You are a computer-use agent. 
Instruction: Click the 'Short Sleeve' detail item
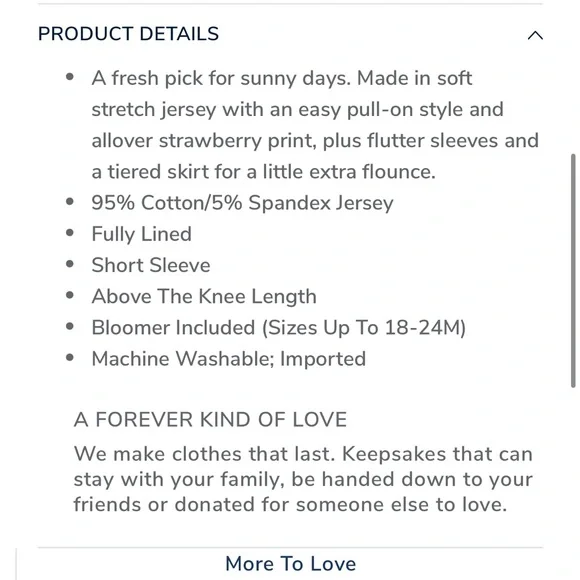click(x=151, y=265)
